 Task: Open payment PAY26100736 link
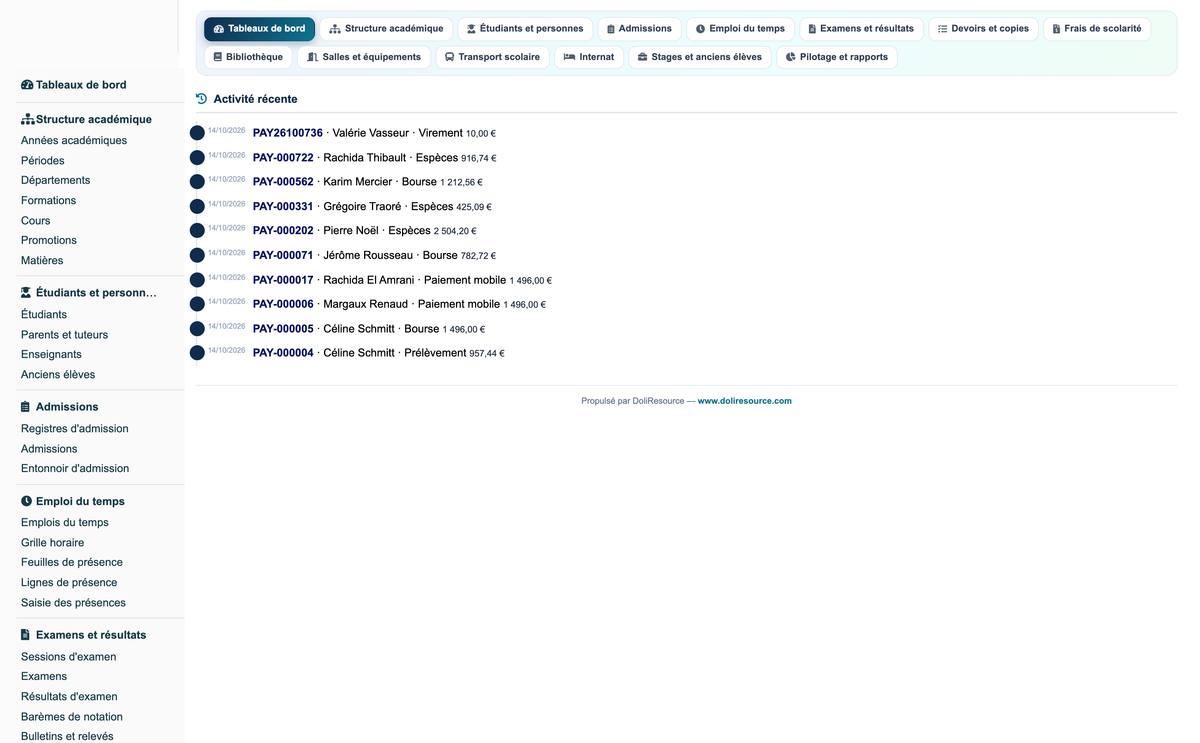(288, 133)
